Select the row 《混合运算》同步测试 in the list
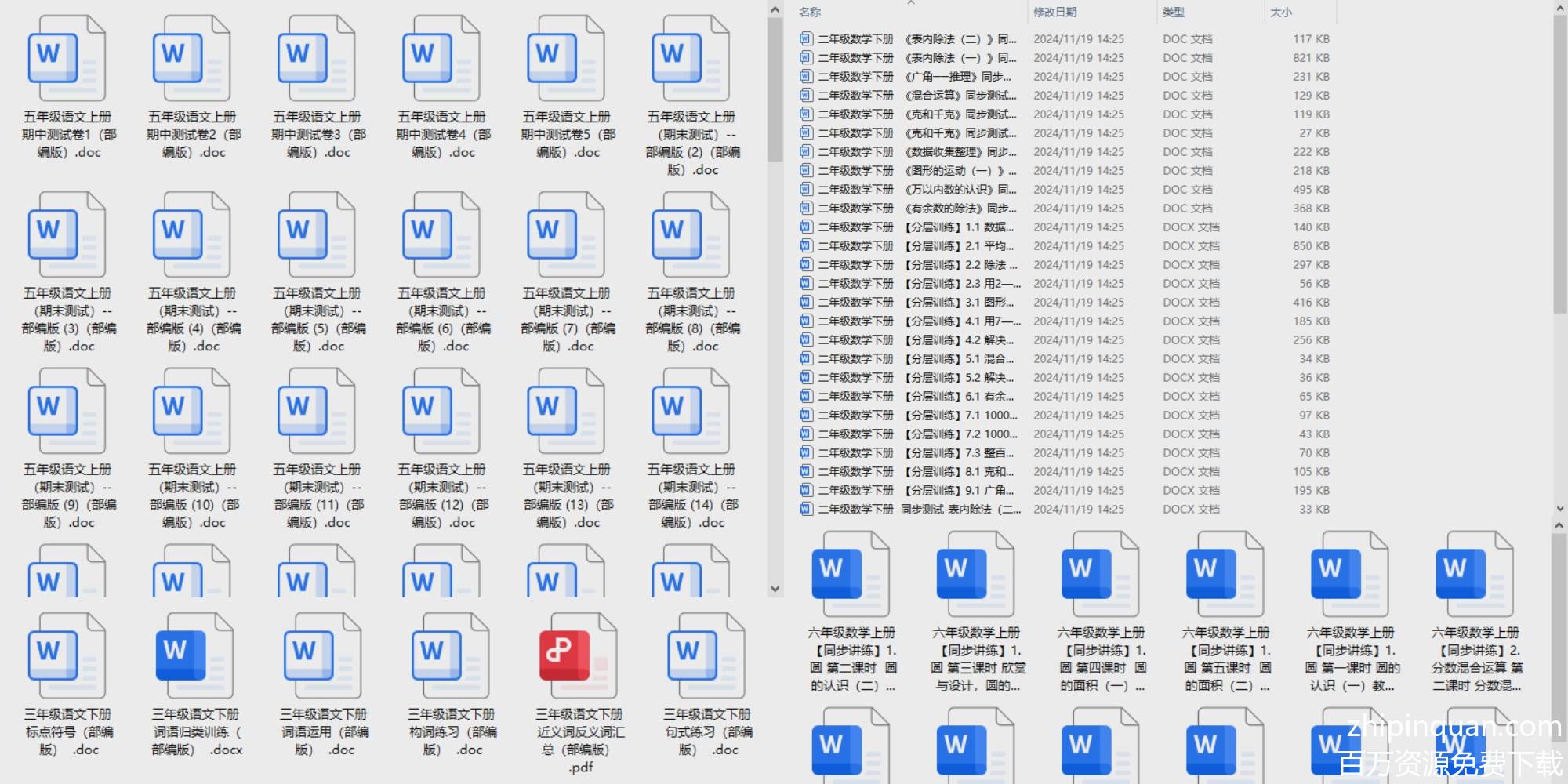The width and height of the screenshot is (1568, 784). (1065, 95)
